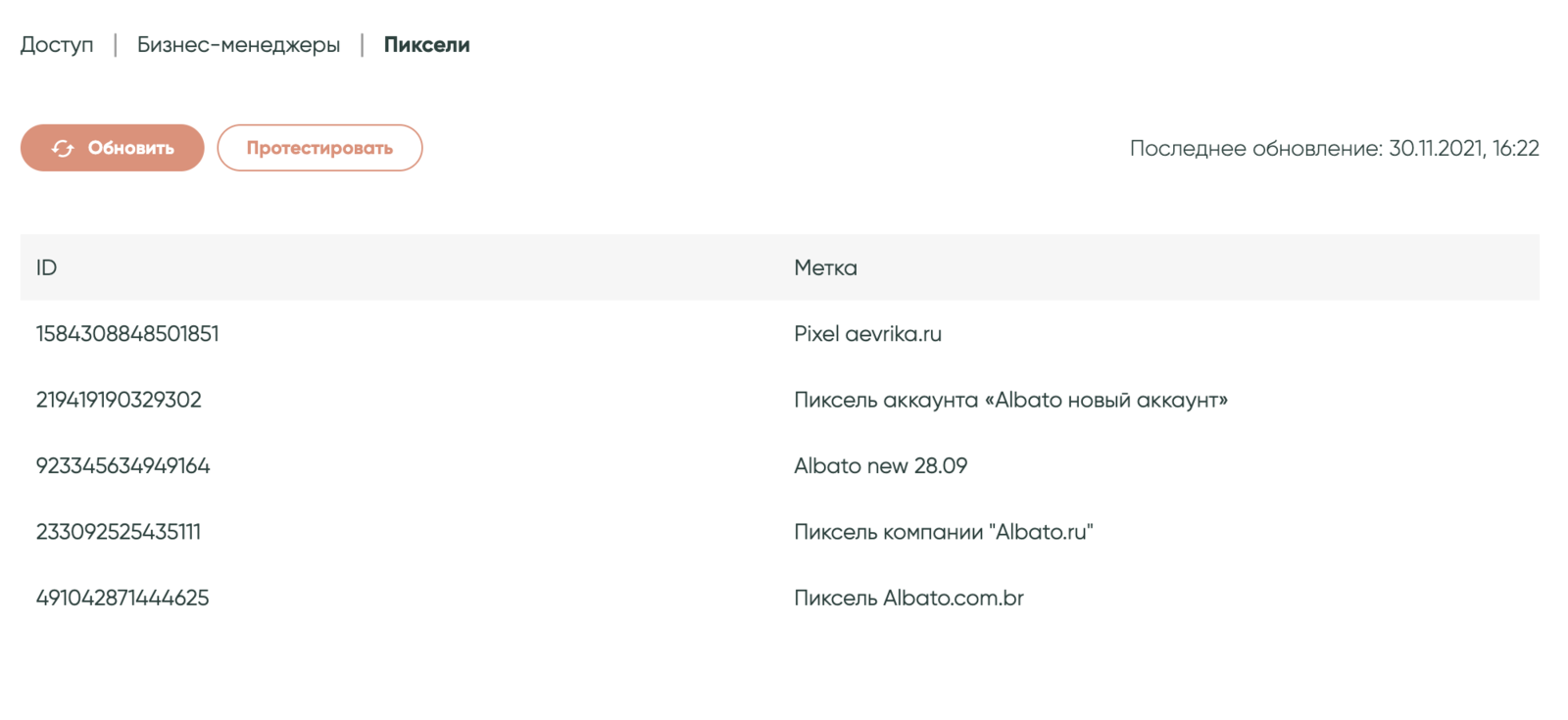
Task: Click the Пиксель компании "Albato.ru" label
Action: coord(943,532)
